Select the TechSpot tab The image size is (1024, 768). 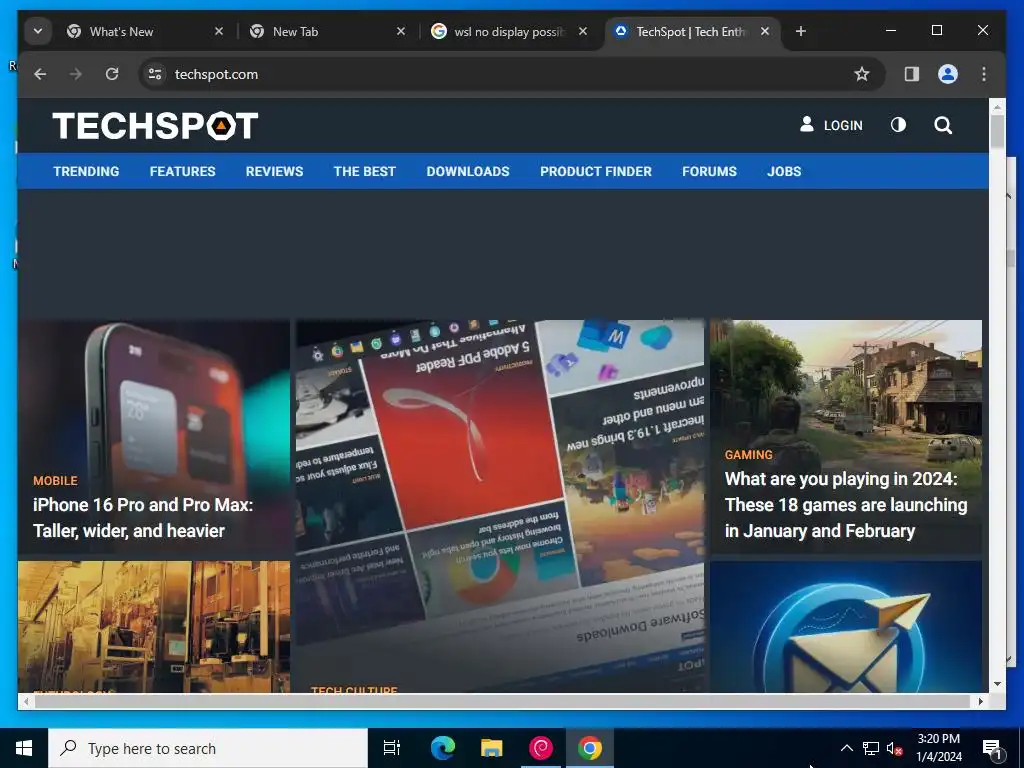[692, 31]
